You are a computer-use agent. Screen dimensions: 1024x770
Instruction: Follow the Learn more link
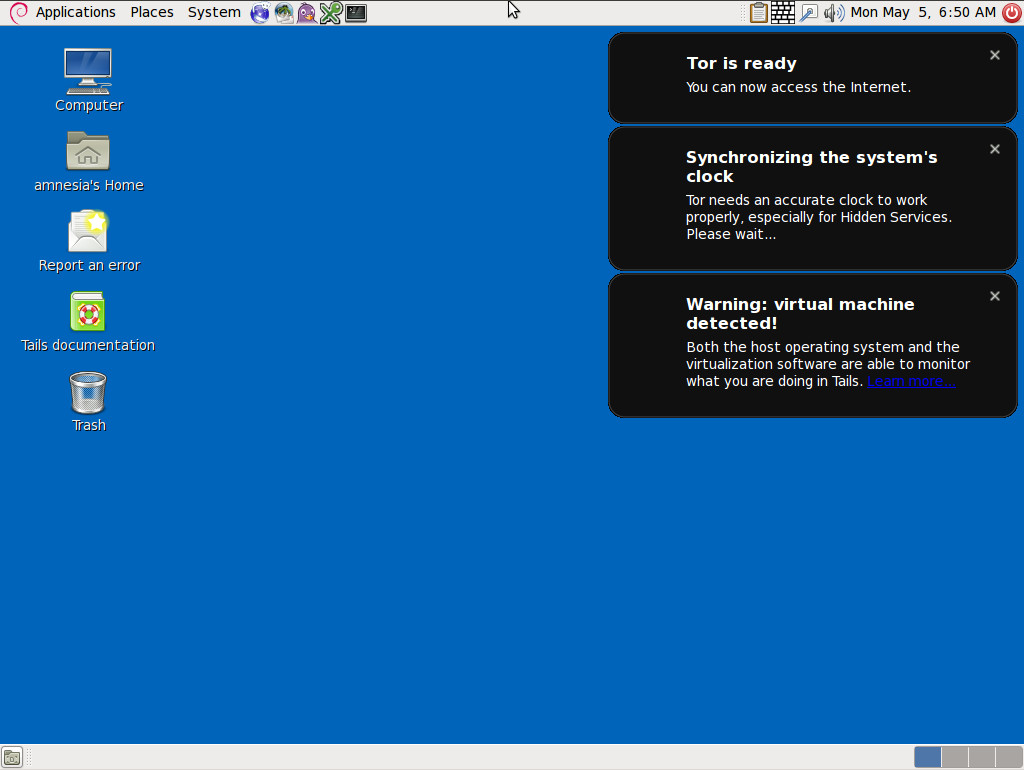[911, 381]
